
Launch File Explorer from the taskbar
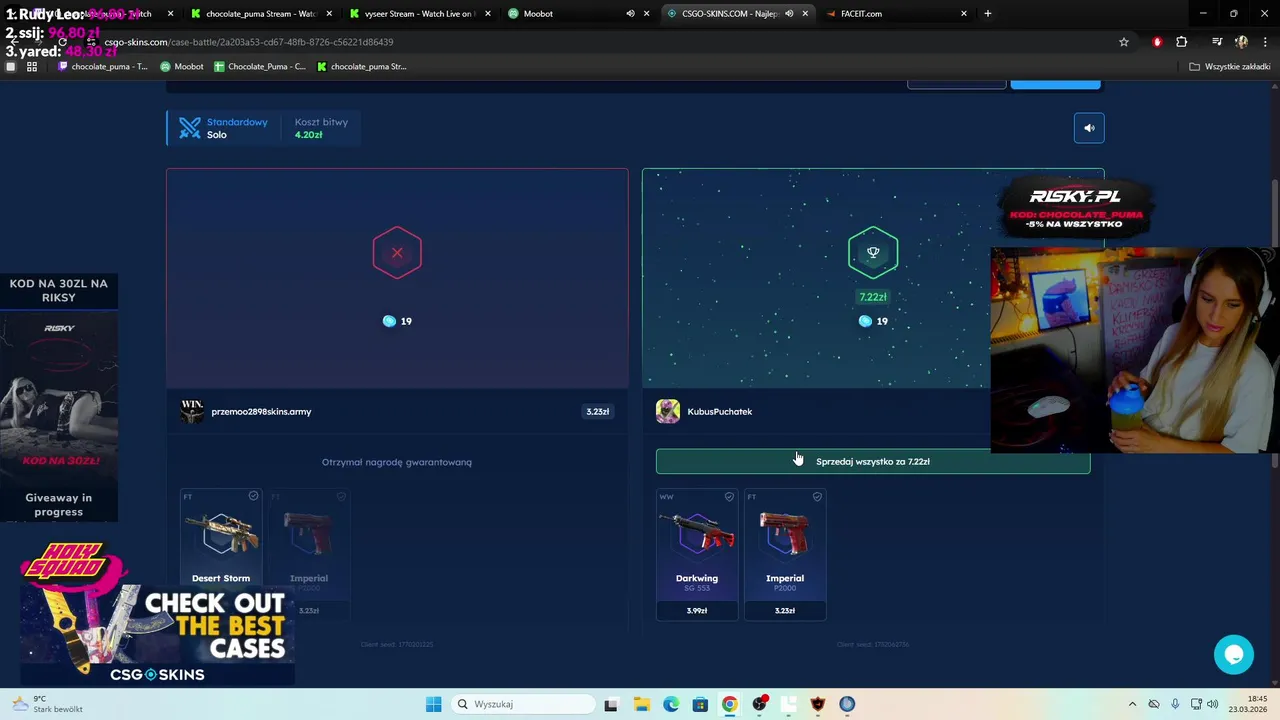pos(641,704)
